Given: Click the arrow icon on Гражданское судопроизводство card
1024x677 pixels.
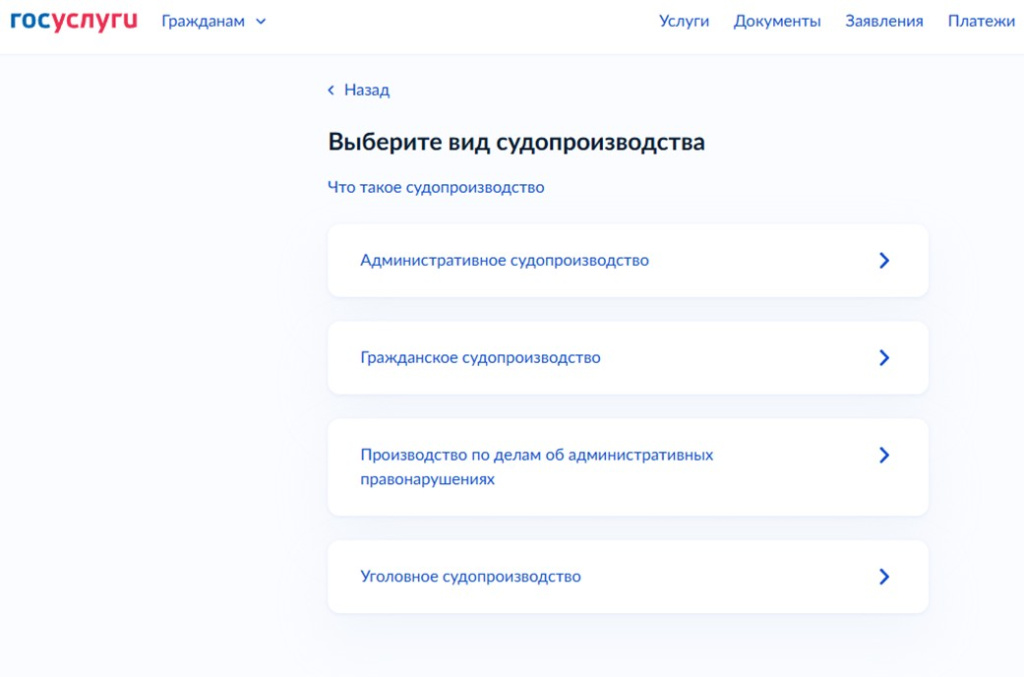Looking at the screenshot, I should click(884, 358).
